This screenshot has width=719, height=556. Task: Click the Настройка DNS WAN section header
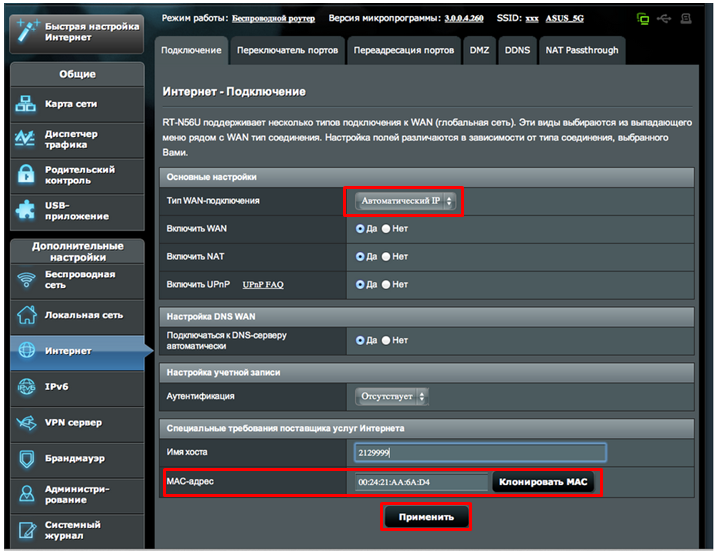coord(427,317)
